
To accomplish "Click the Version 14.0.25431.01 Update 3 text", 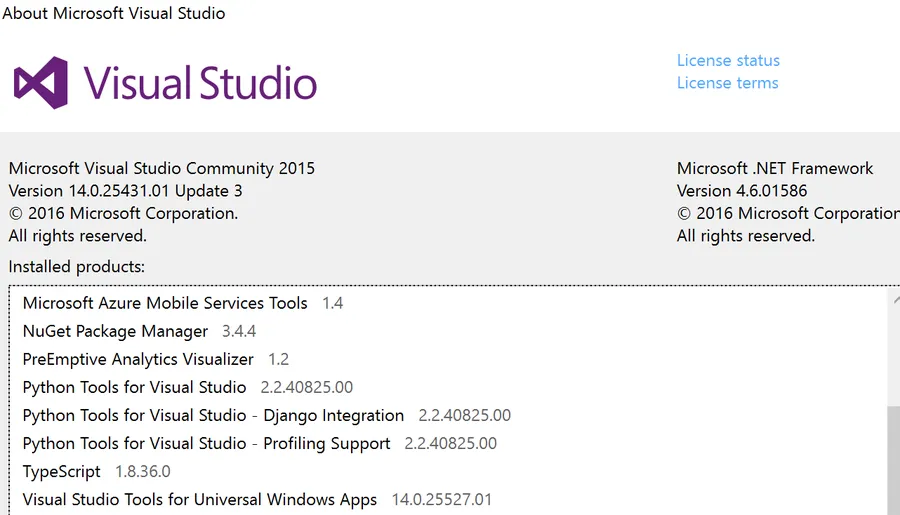I will (x=125, y=191).
